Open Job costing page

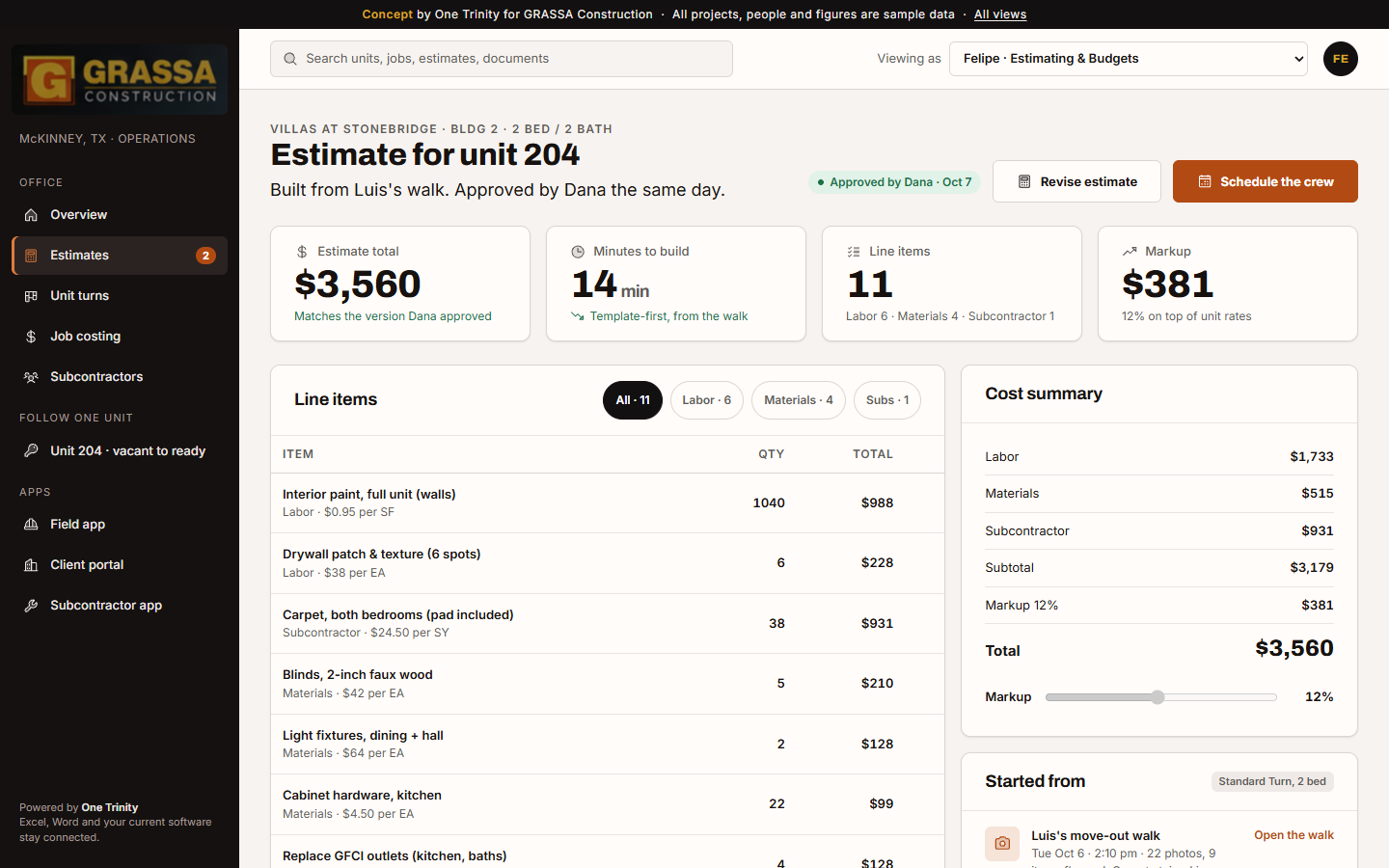point(120,337)
